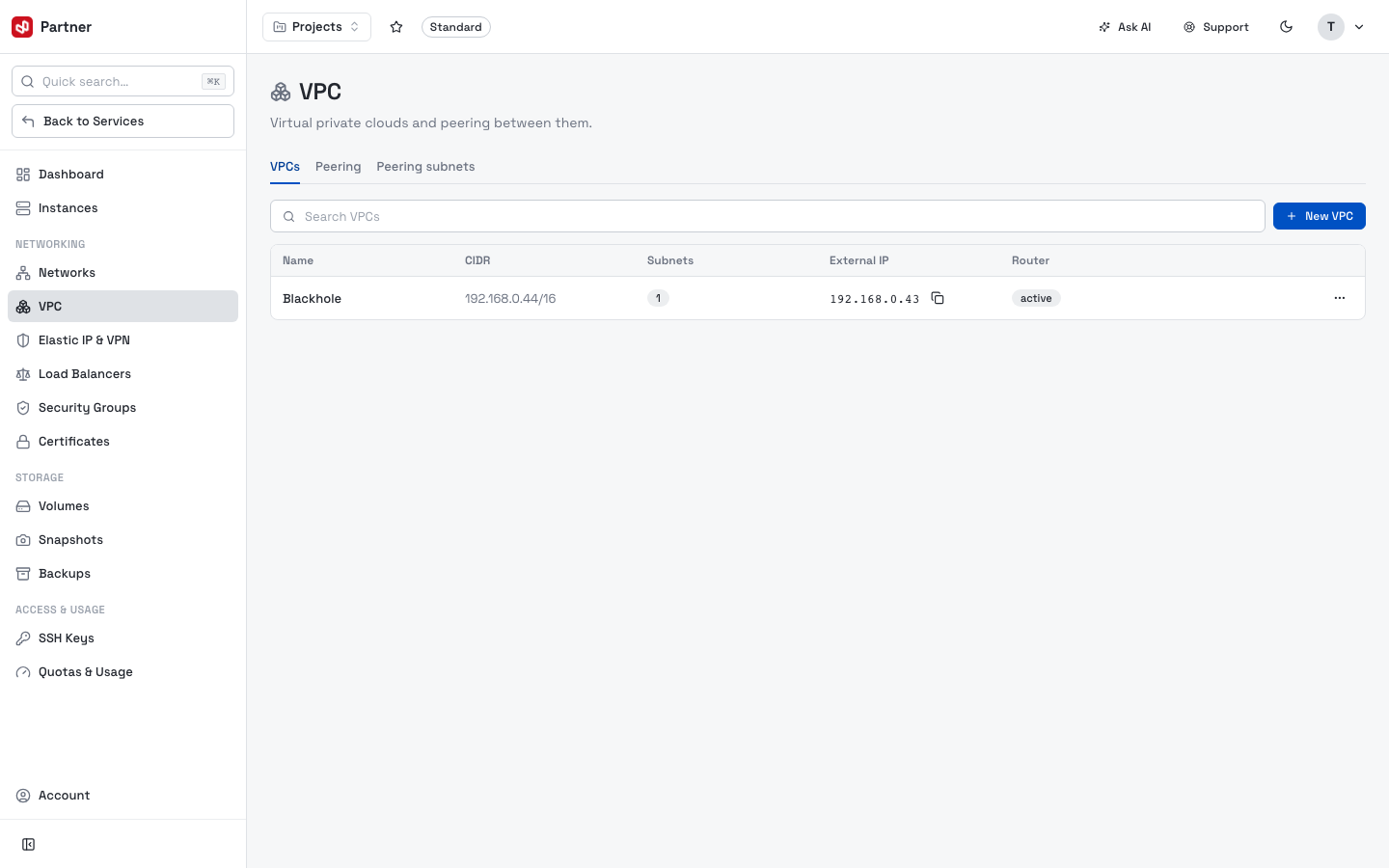Collapse the sidebar panel icon
Screen dimensions: 1389x868
pos(29,845)
